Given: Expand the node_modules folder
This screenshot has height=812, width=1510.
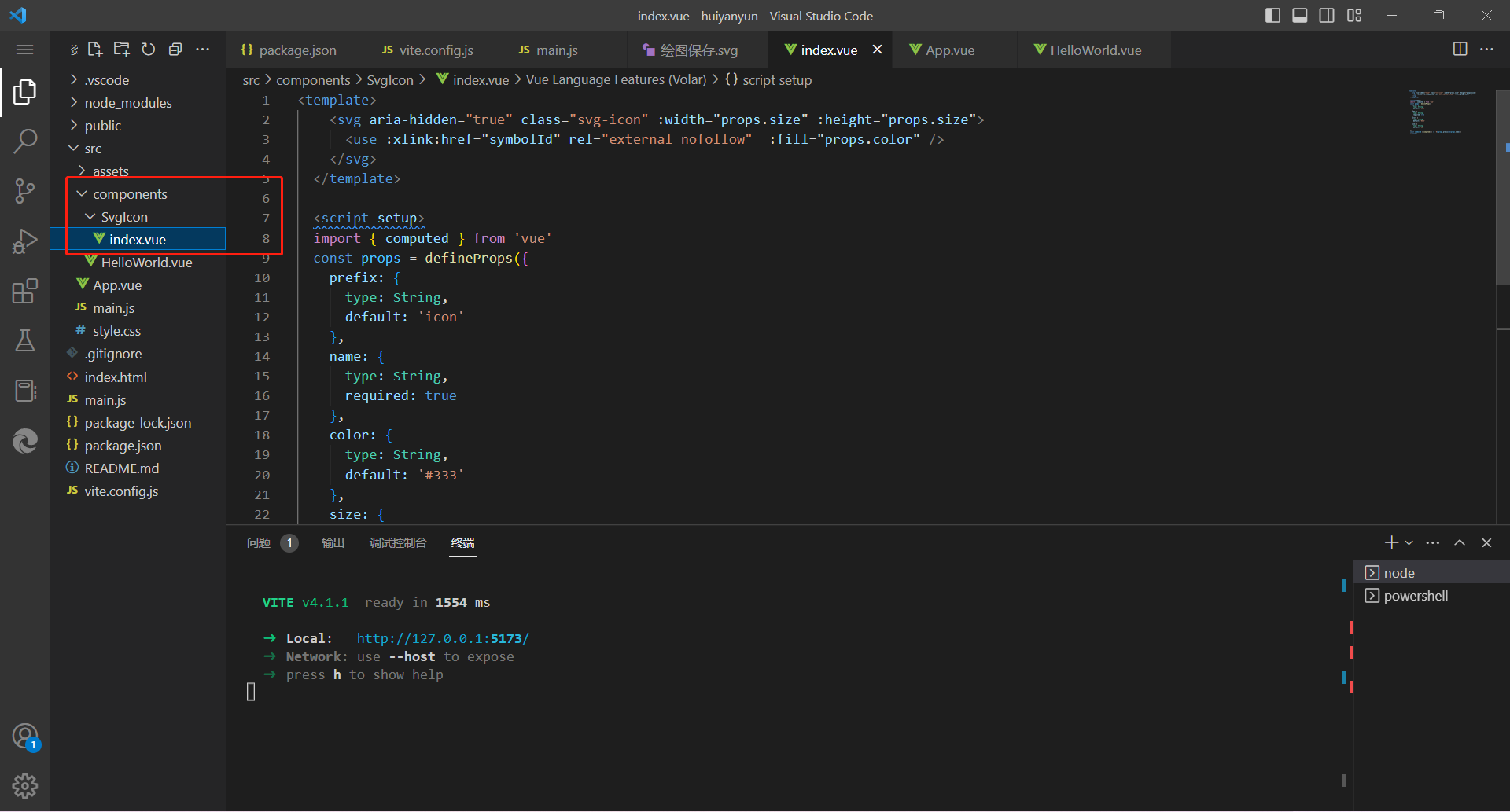Looking at the screenshot, I should tap(127, 103).
